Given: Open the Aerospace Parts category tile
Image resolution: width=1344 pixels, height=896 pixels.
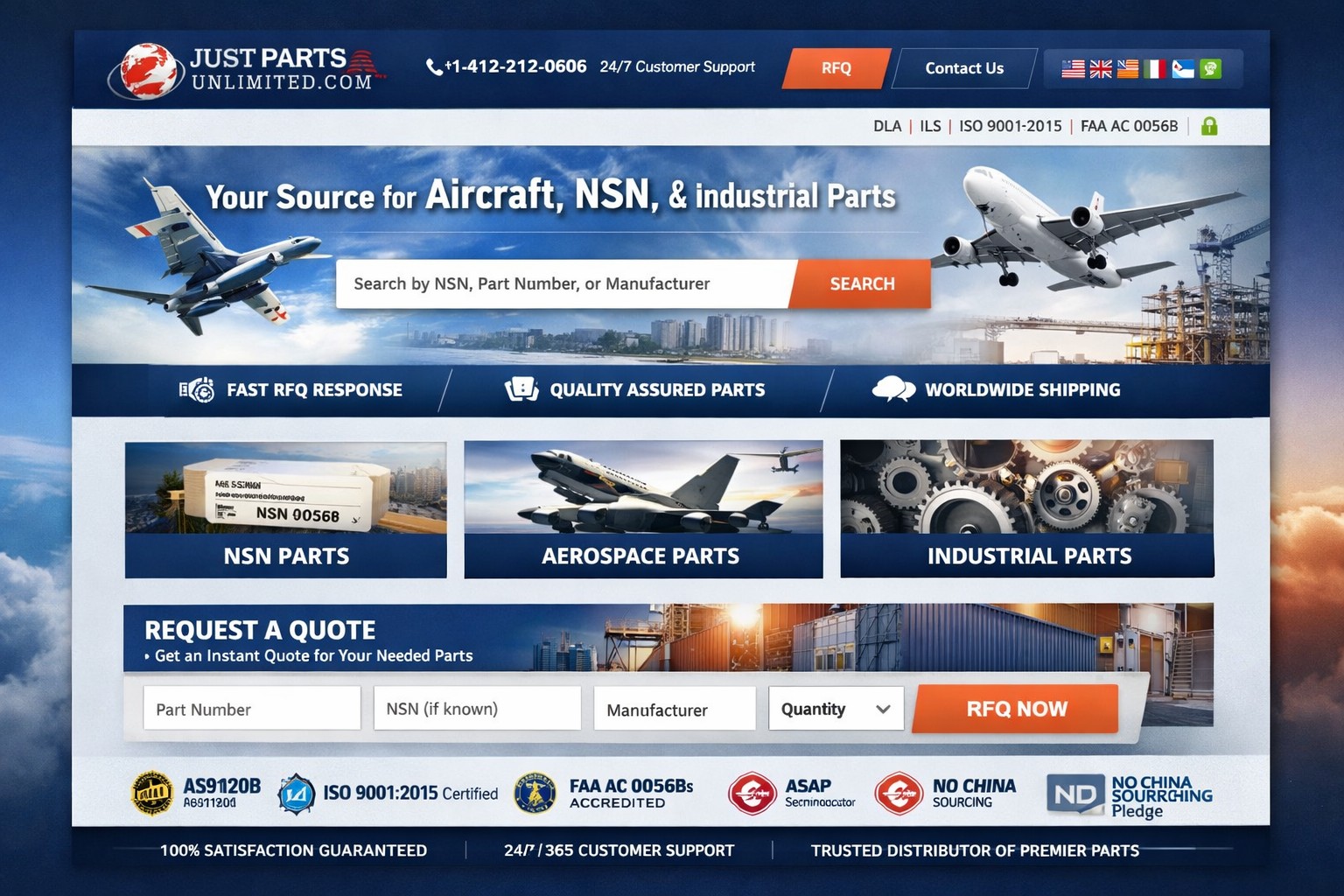Looking at the screenshot, I should coord(643,509).
